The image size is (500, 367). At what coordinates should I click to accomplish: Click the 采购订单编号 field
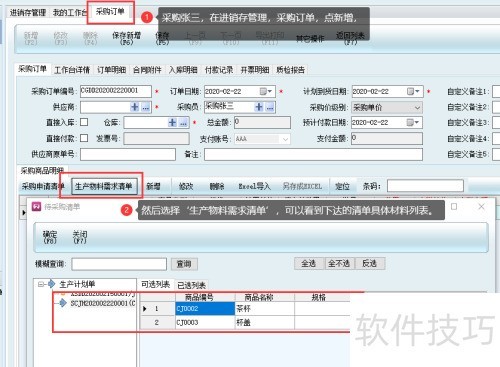(116, 91)
